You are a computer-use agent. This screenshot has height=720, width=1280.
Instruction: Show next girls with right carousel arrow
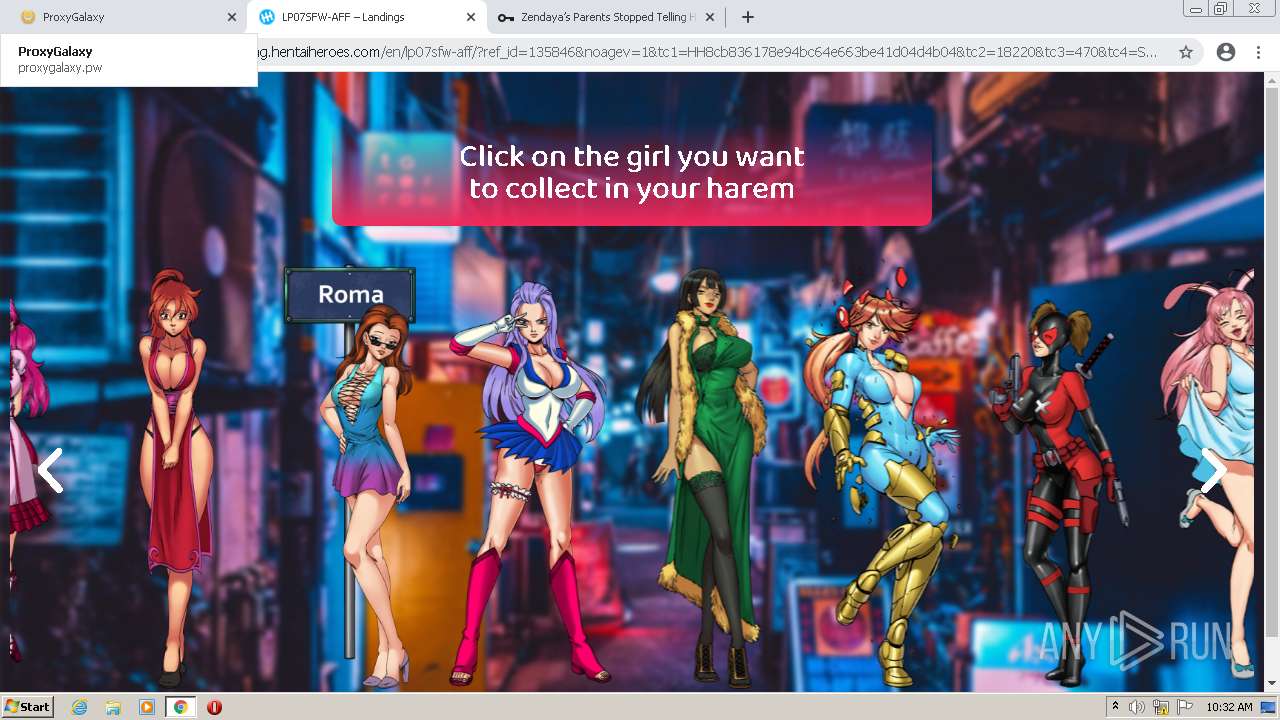pos(1214,470)
